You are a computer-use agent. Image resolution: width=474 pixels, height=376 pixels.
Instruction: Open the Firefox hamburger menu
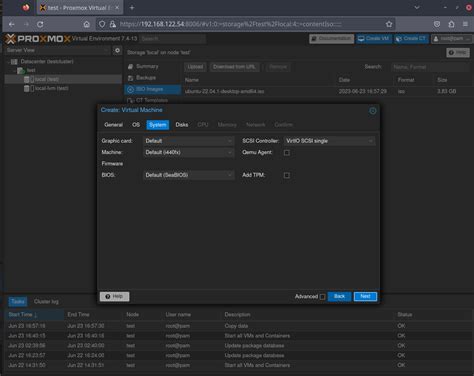[x=465, y=24]
